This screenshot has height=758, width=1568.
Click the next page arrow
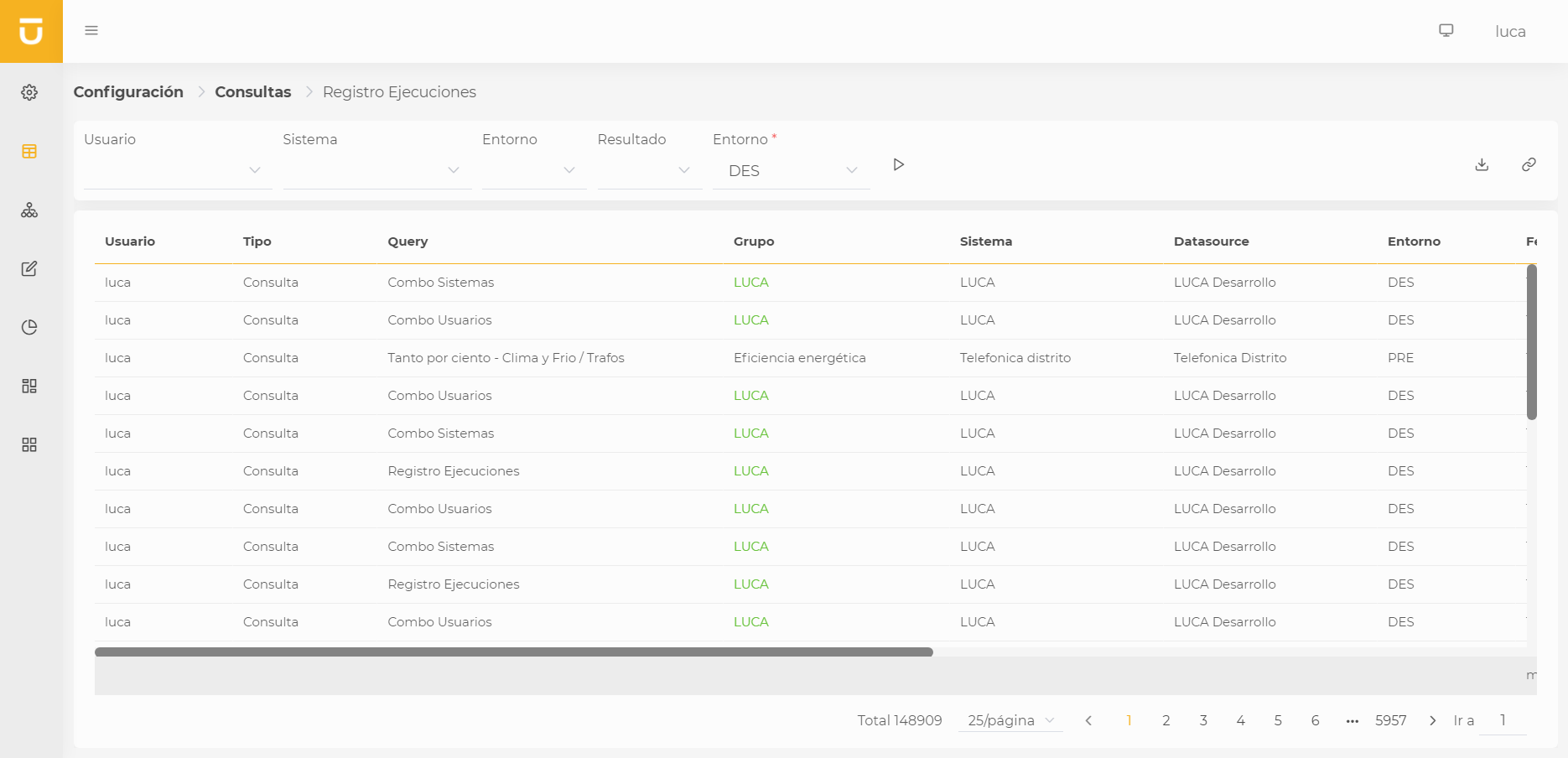1433,720
